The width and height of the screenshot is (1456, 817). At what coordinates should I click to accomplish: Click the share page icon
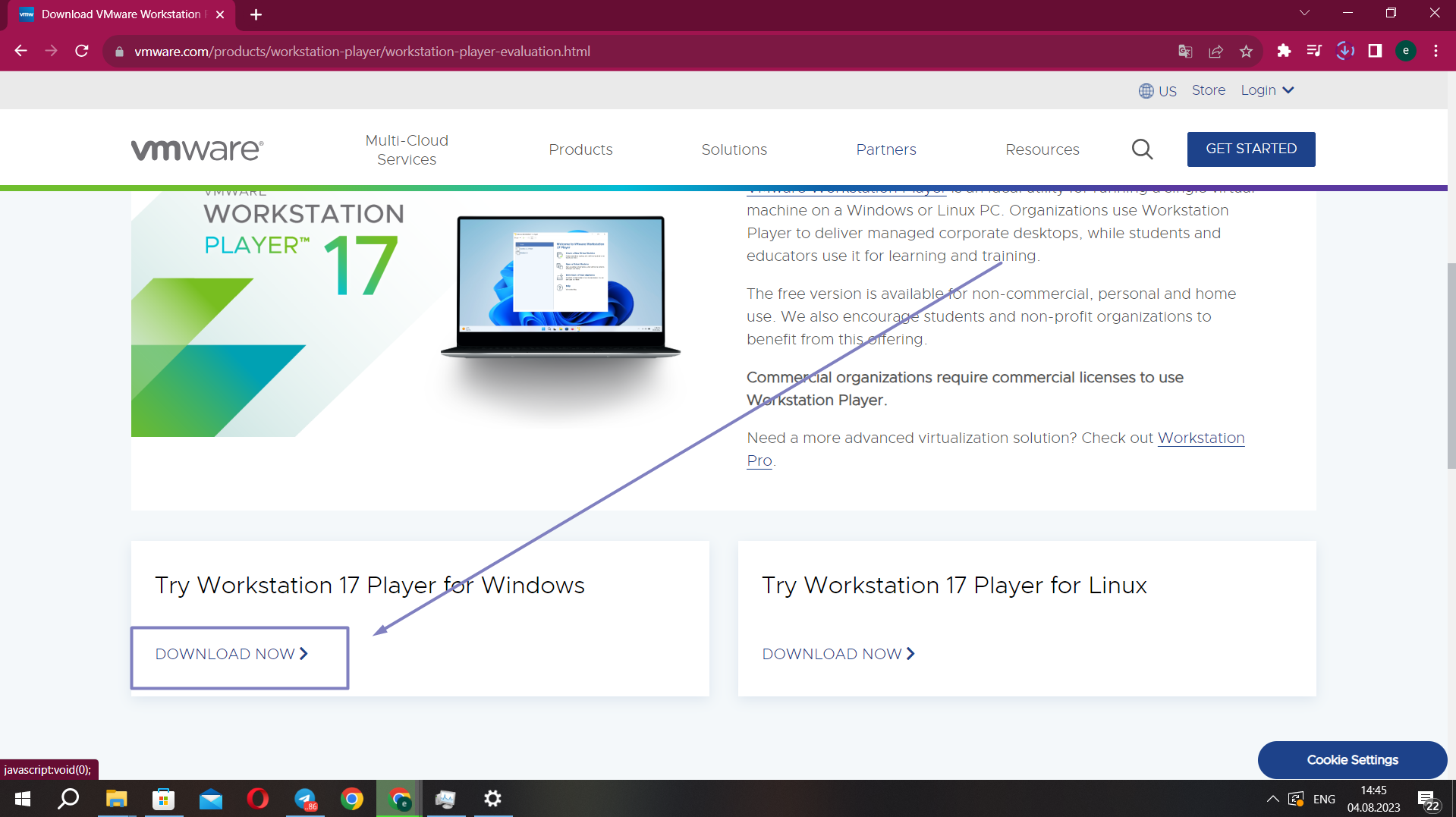(x=1215, y=51)
